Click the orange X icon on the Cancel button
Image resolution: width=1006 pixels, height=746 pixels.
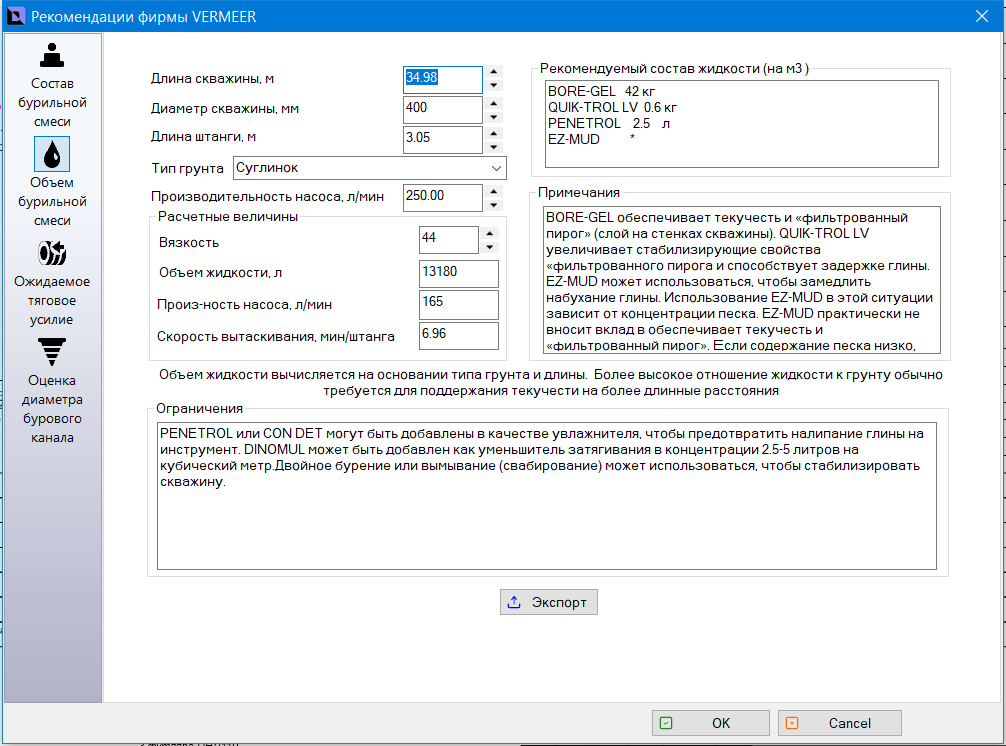coord(792,723)
